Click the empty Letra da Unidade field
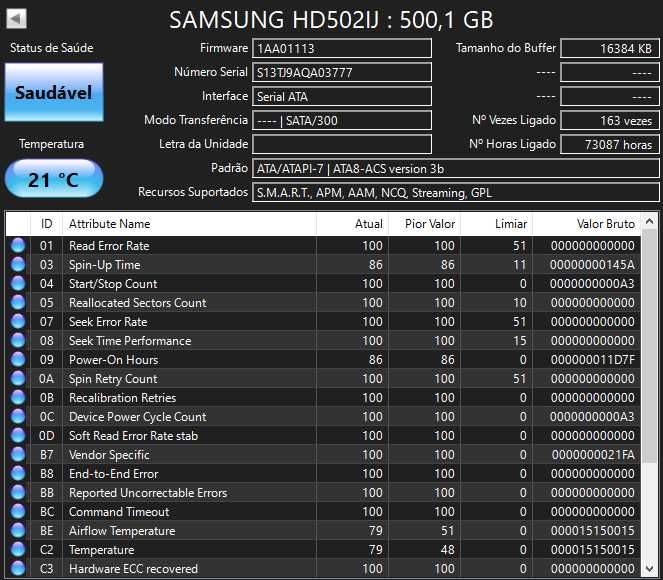This screenshot has height=580, width=663. click(x=342, y=144)
